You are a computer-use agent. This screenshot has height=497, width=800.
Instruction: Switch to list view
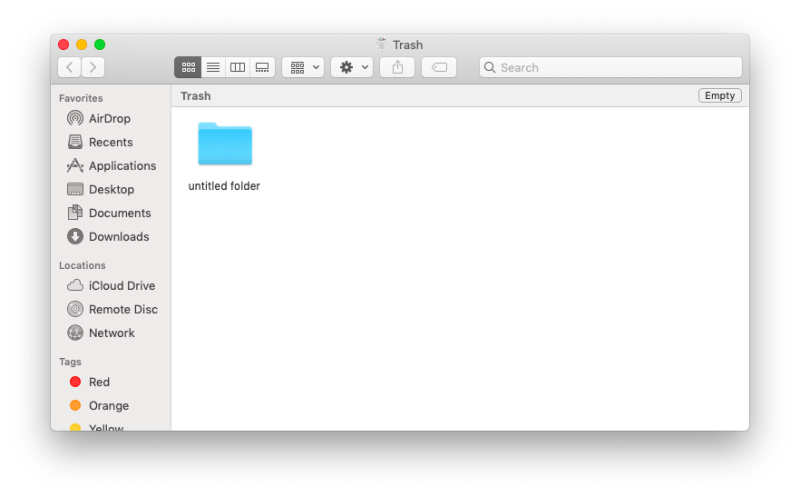coord(212,67)
